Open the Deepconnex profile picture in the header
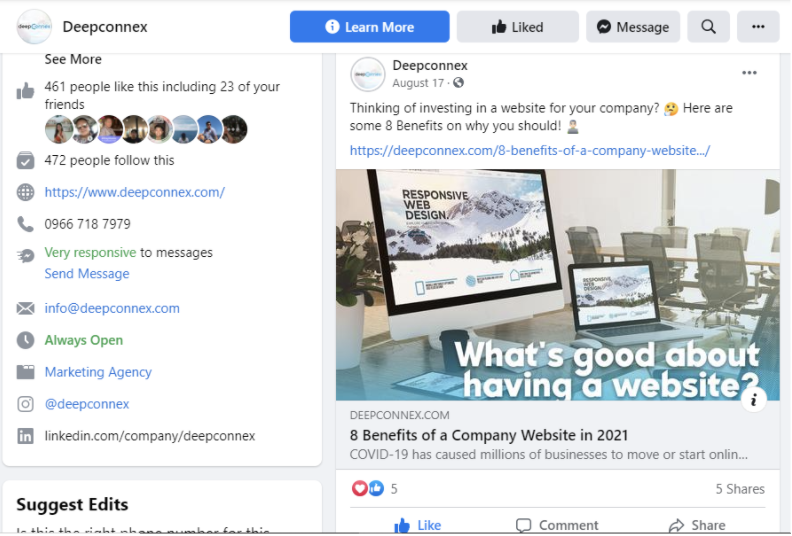This screenshot has height=536, width=792. (34, 27)
